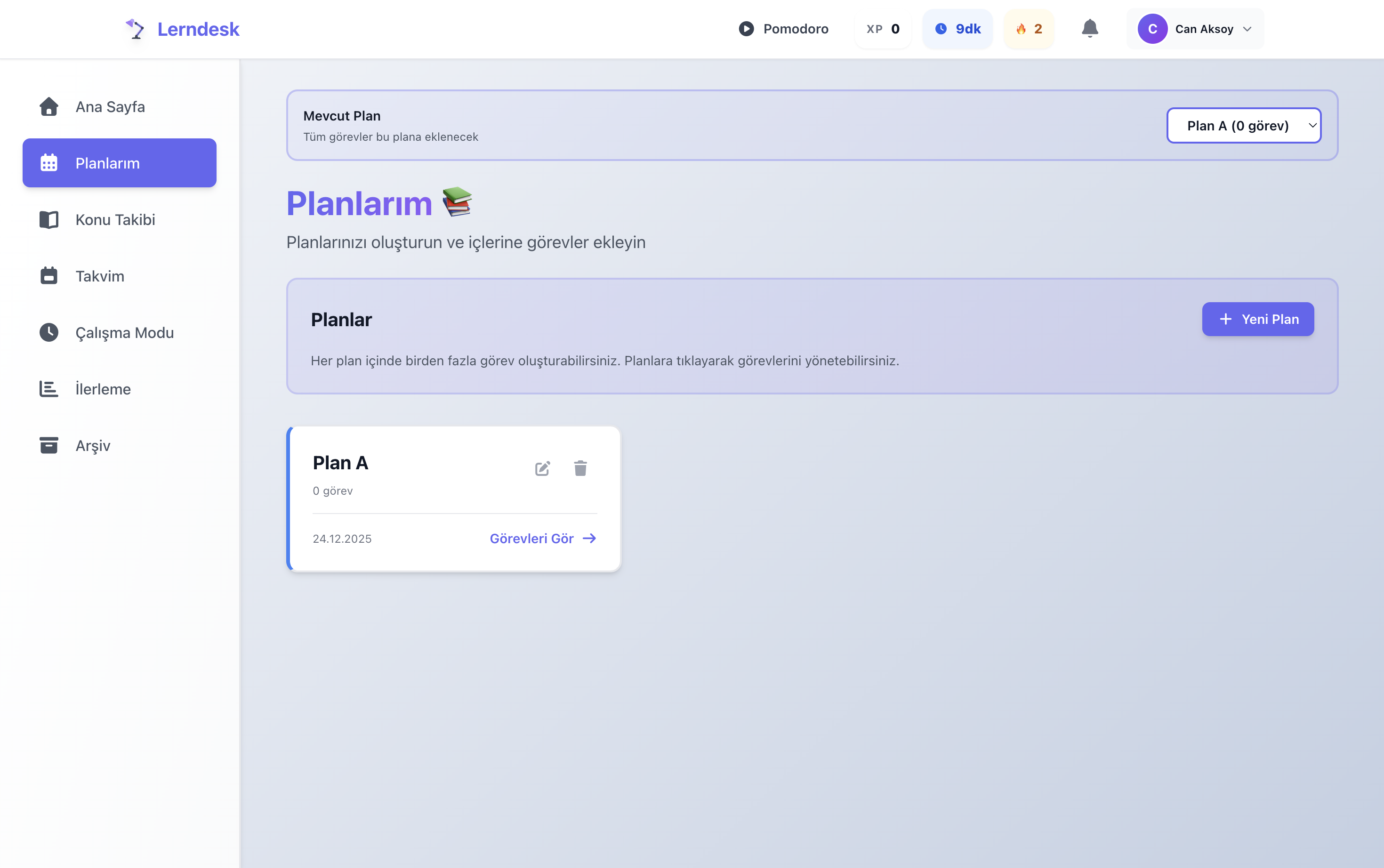Image resolution: width=1384 pixels, height=868 pixels.
Task: Open Takvim via the calendar icon
Action: (49, 275)
